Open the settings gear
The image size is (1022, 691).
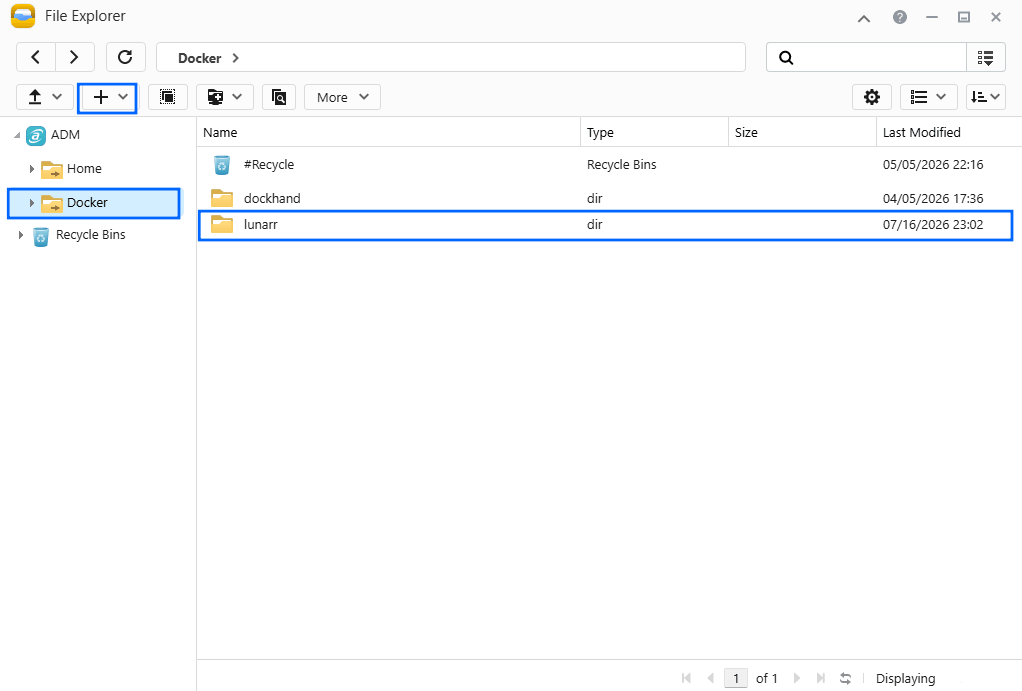tap(871, 97)
